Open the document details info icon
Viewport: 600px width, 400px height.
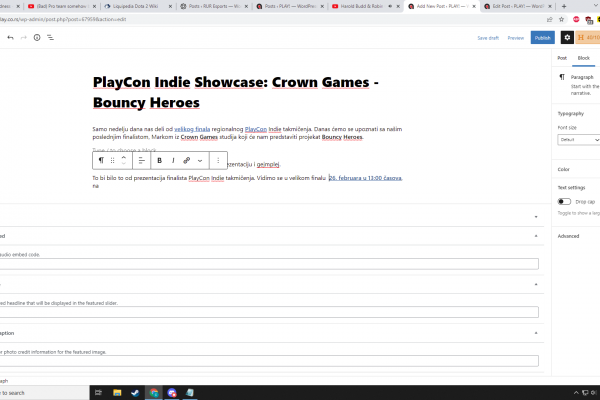tap(37, 38)
